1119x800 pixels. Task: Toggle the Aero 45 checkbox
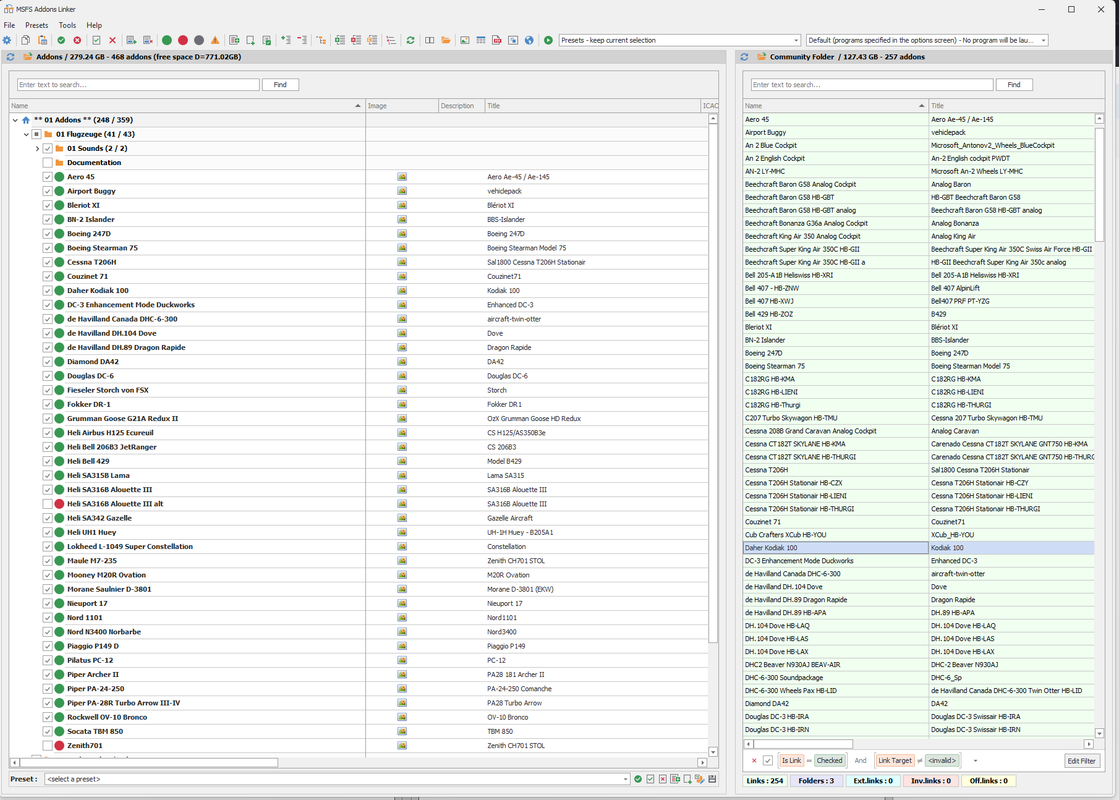48,177
